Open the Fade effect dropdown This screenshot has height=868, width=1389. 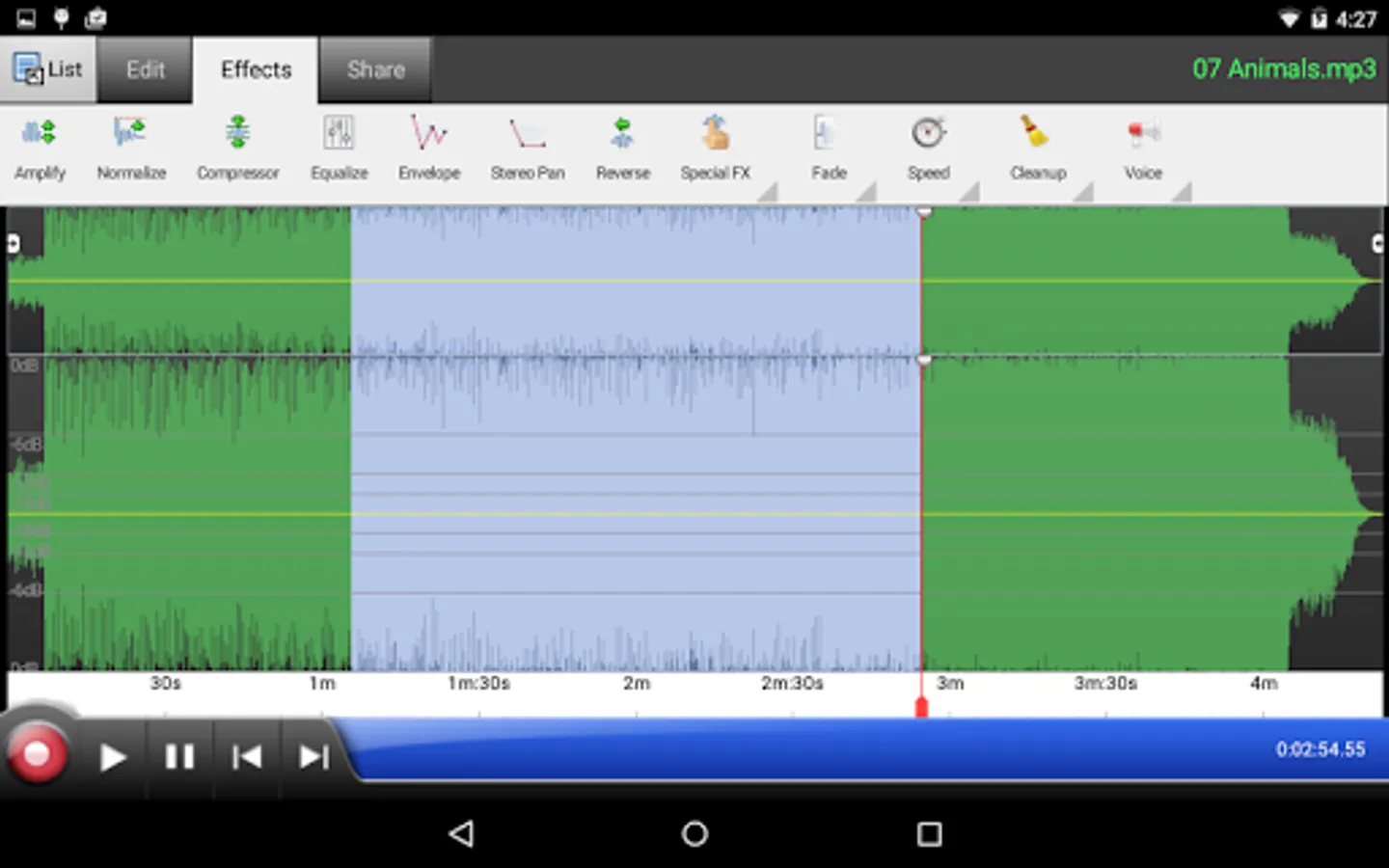(x=867, y=193)
